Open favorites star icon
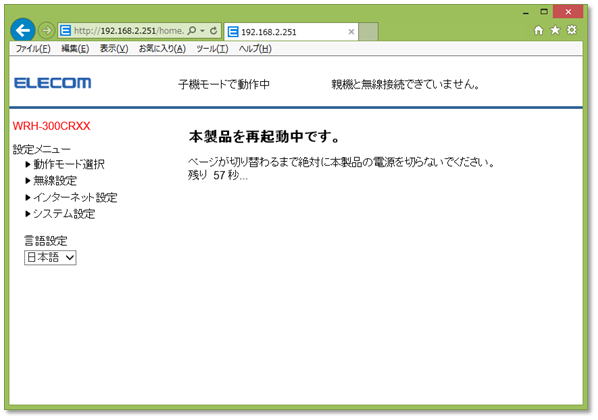This screenshot has width=598, height=420. click(x=555, y=30)
